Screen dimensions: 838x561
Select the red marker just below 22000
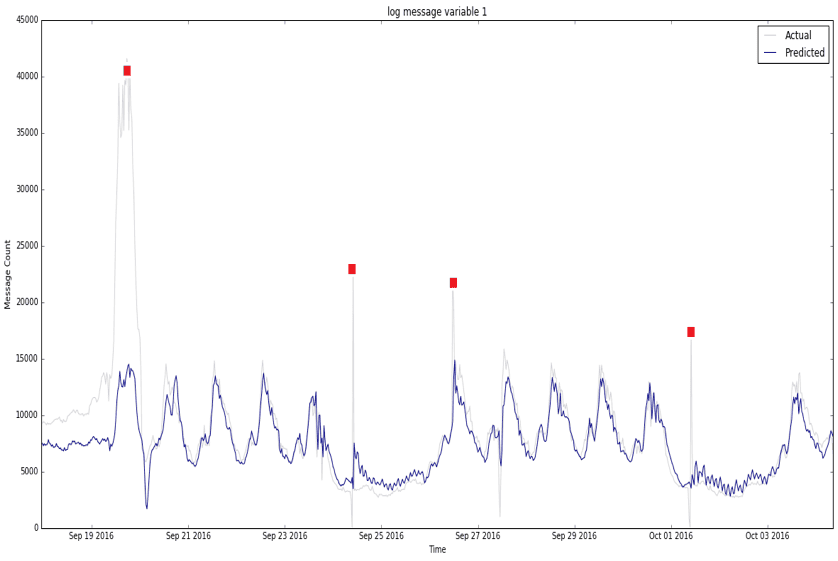tap(453, 283)
